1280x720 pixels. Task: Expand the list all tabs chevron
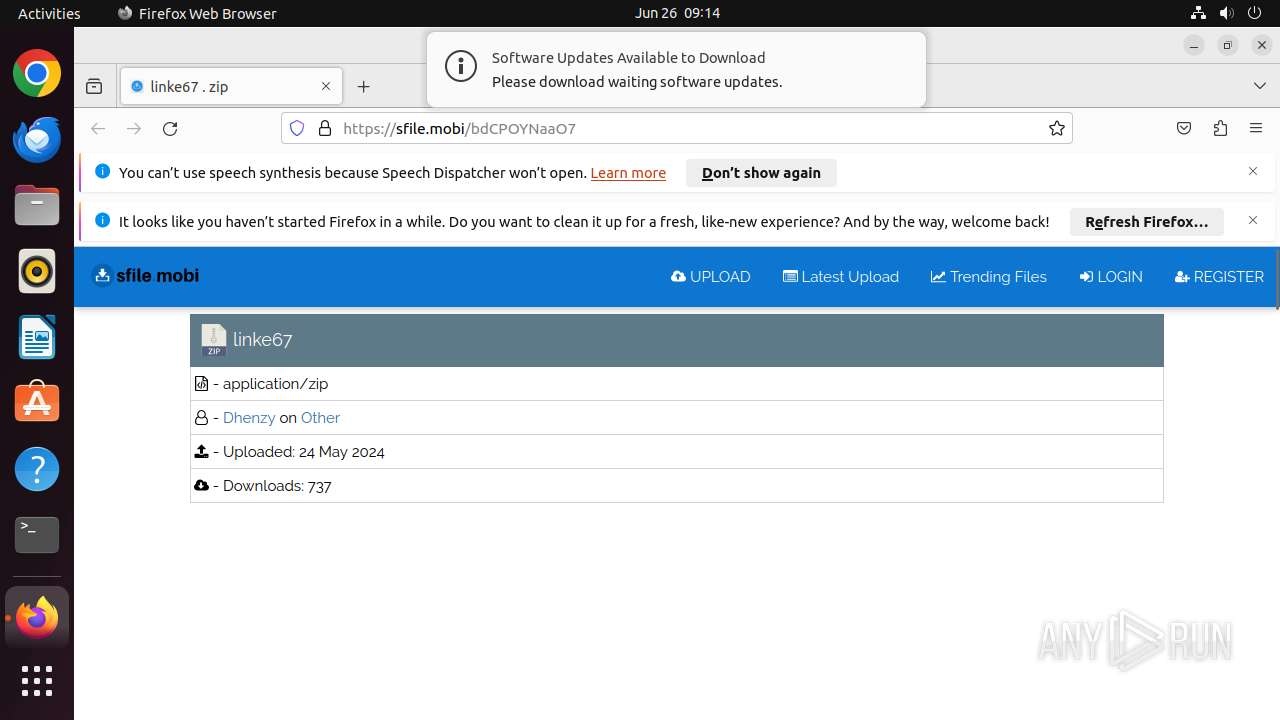tap(1260, 86)
